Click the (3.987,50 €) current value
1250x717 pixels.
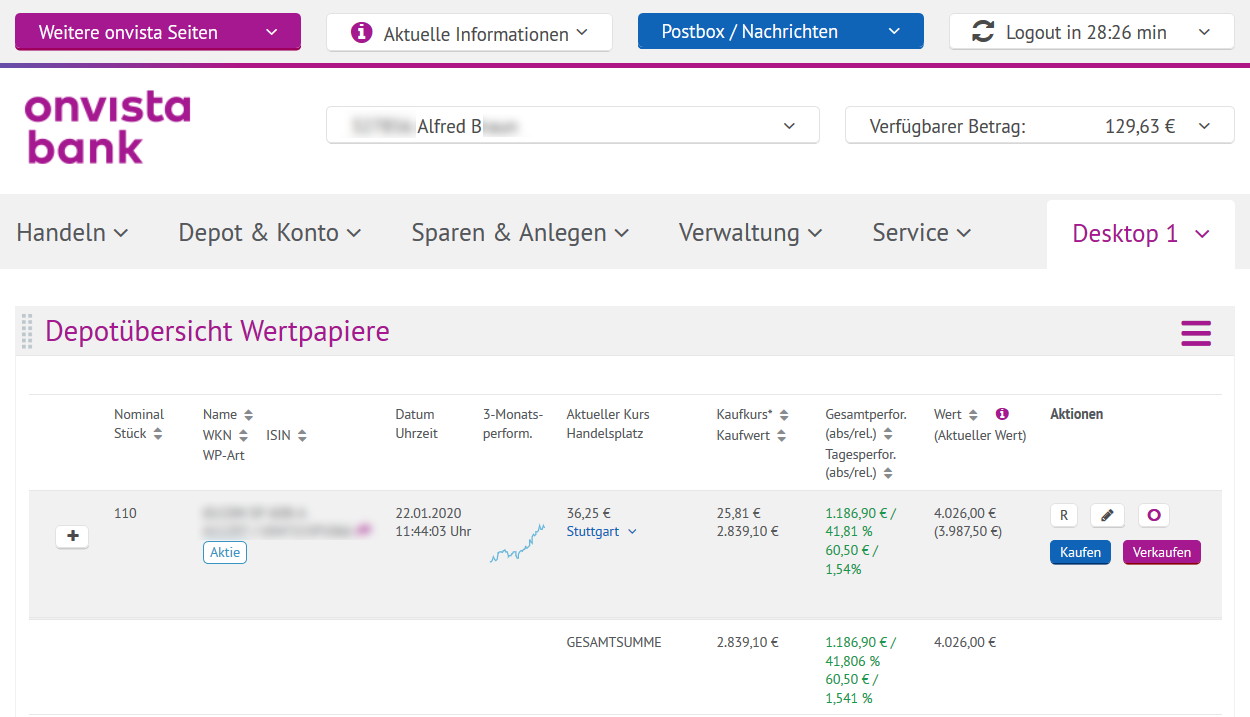(x=968, y=532)
